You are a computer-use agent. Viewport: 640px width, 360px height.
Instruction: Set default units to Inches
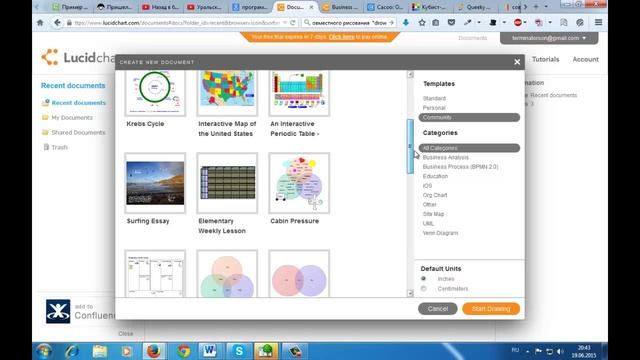click(424, 279)
